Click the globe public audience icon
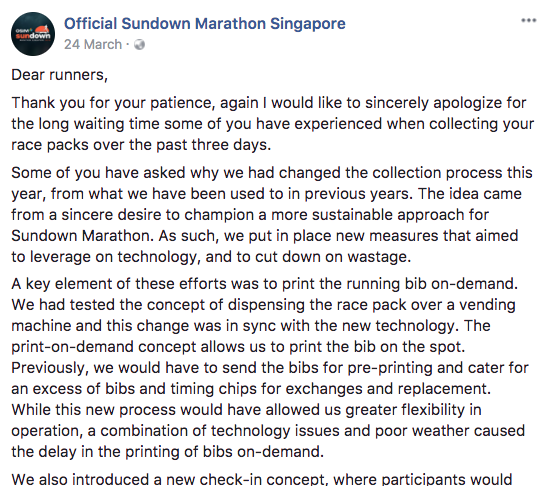Screen dimensions: 542x486 tap(139, 45)
